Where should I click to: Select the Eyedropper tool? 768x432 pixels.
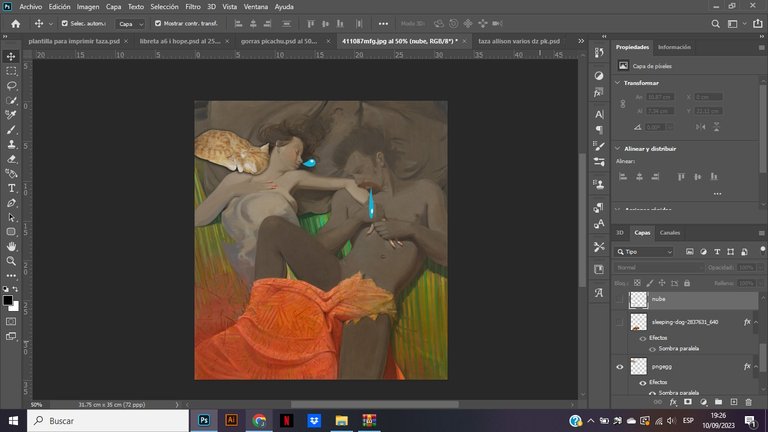coord(11,115)
